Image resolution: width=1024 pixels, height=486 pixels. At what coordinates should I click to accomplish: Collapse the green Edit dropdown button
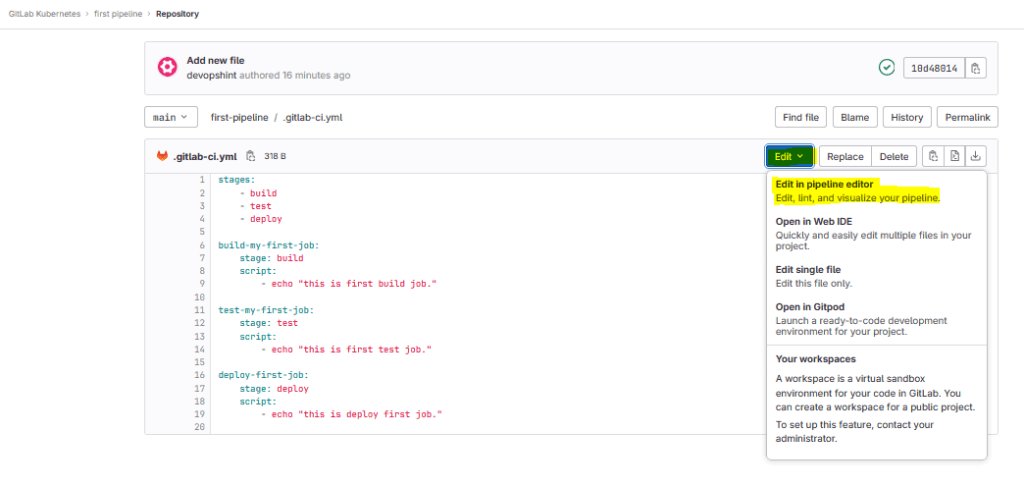tap(789, 156)
